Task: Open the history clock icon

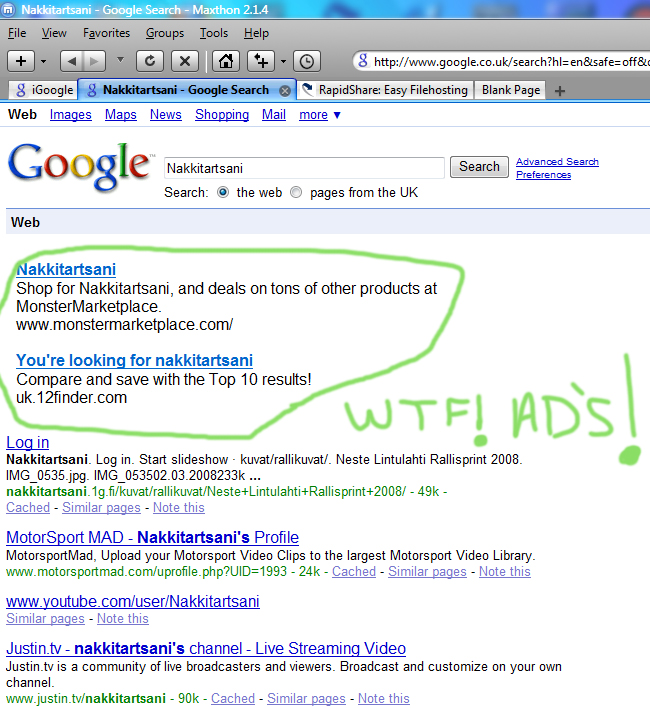Action: coord(307,61)
